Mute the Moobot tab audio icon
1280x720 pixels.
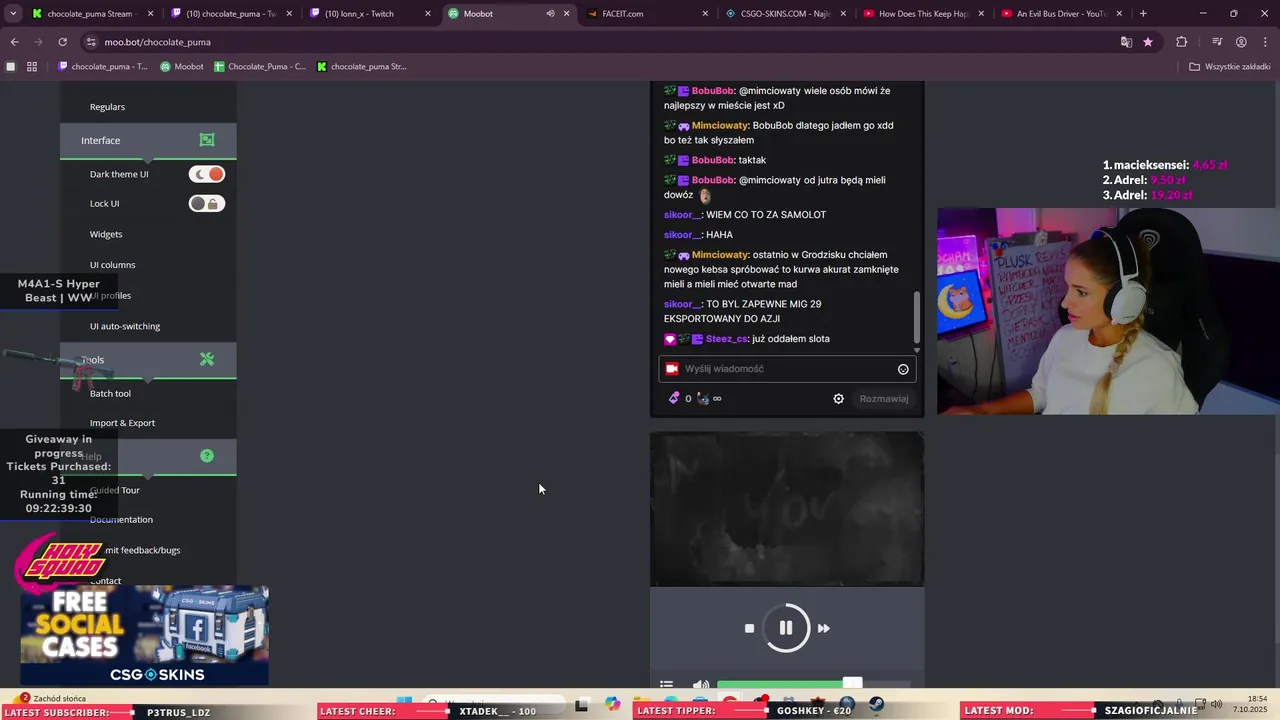click(x=550, y=14)
